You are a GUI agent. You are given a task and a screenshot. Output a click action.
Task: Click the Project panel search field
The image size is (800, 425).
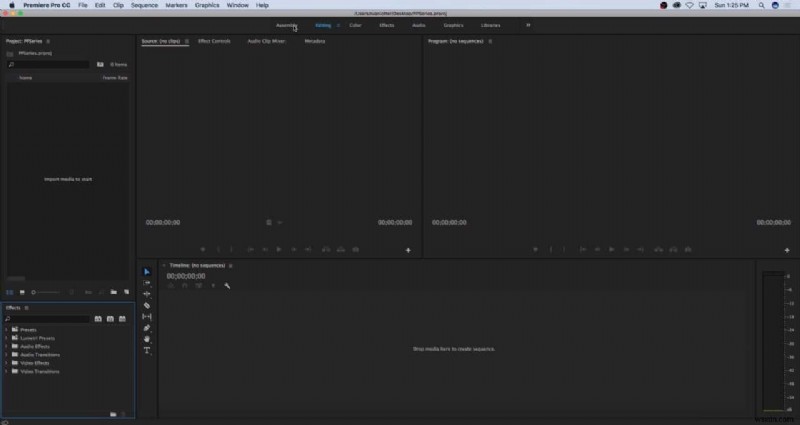click(48, 65)
